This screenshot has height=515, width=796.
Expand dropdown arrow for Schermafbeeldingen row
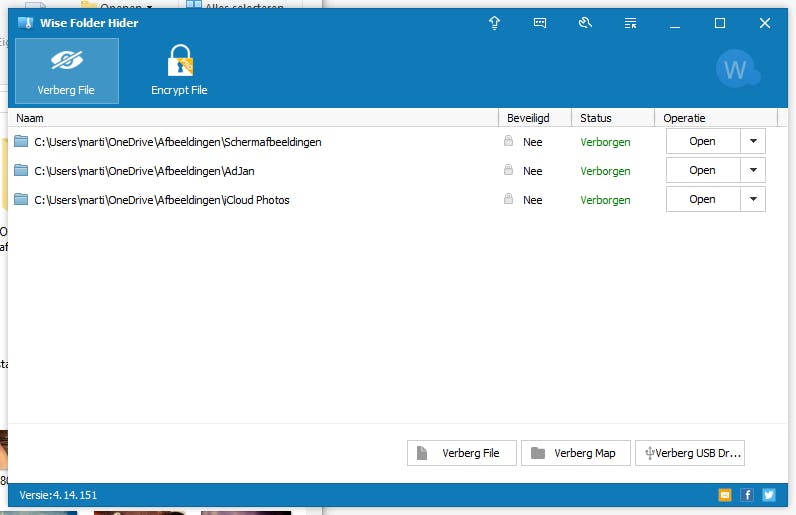(x=753, y=141)
